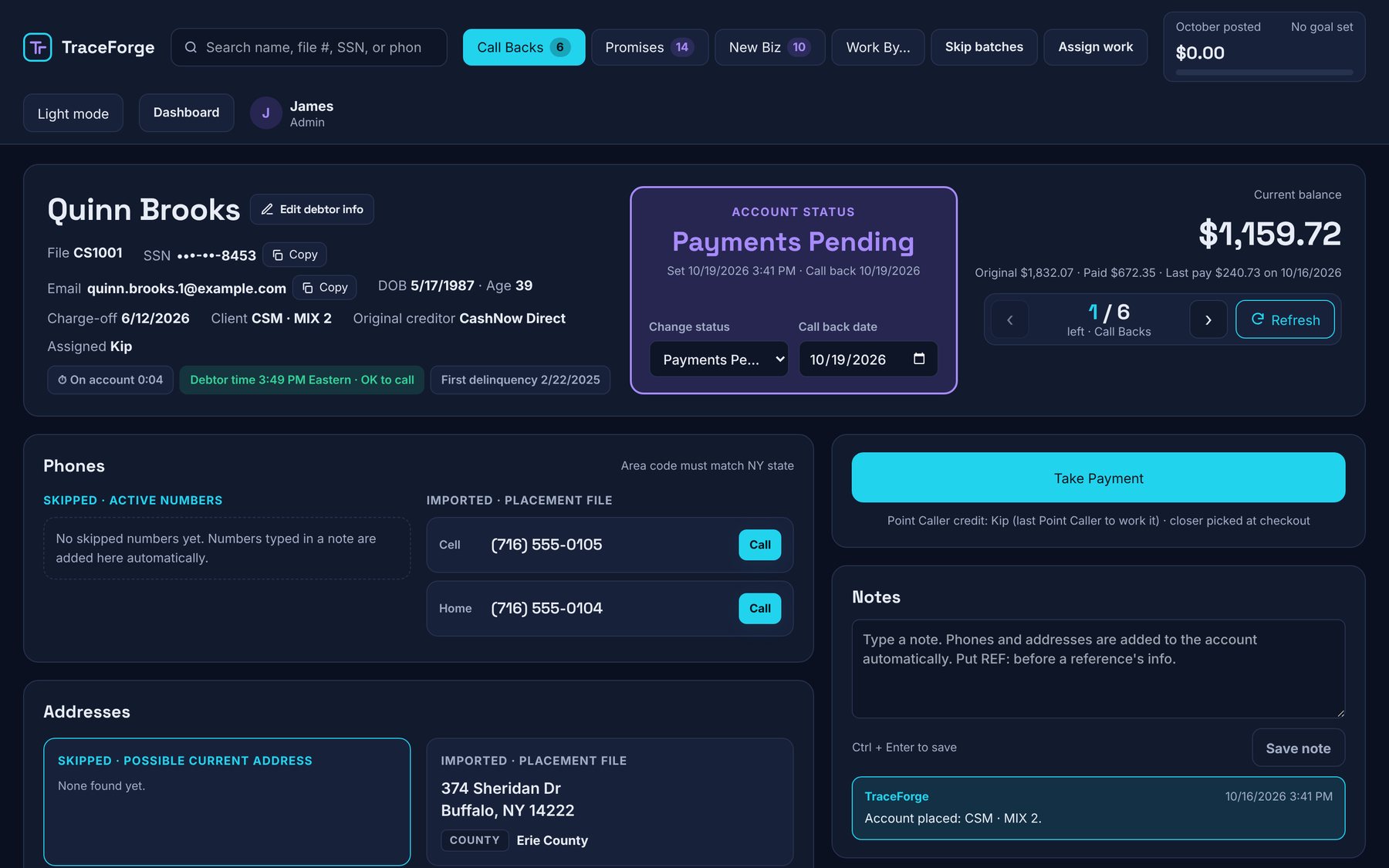Click File number CS1001
The width and height of the screenshot is (1389, 868).
(x=98, y=253)
